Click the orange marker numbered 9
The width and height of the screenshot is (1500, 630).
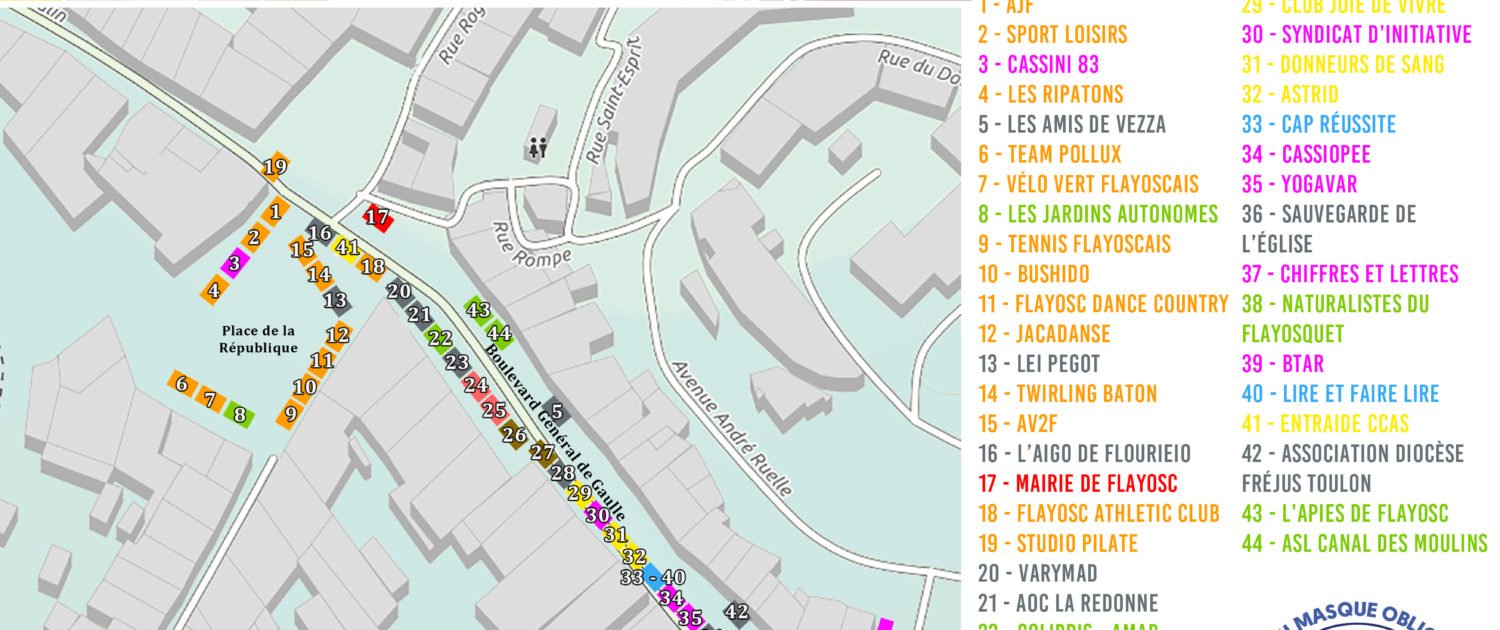pos(291,413)
